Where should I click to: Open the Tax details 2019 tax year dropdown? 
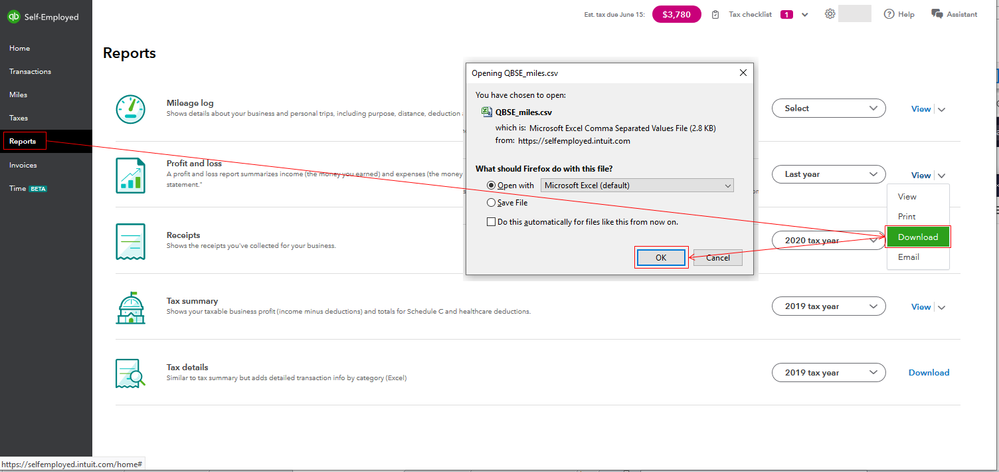click(x=828, y=373)
